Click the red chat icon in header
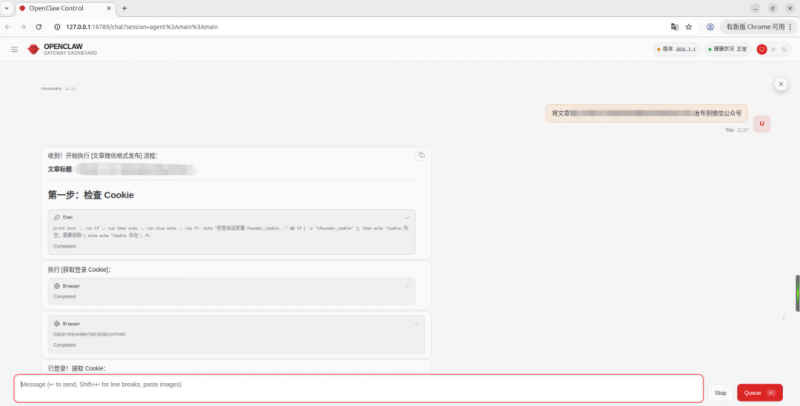The height and width of the screenshot is (406, 800). click(x=762, y=49)
